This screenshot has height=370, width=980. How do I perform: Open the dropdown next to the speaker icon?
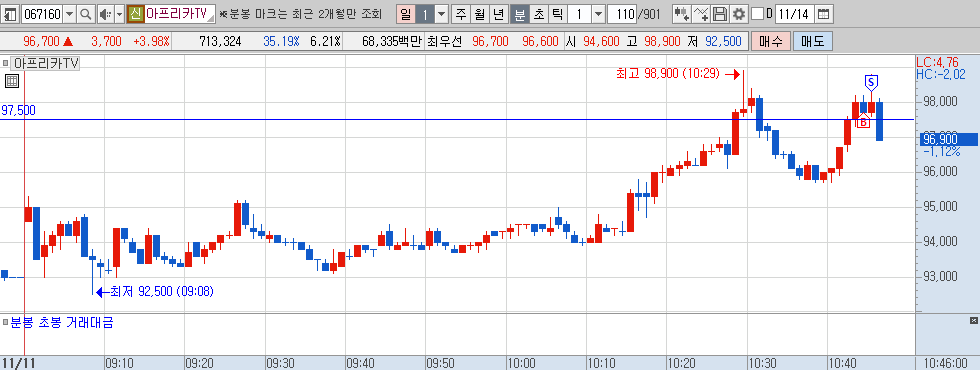click(x=119, y=13)
